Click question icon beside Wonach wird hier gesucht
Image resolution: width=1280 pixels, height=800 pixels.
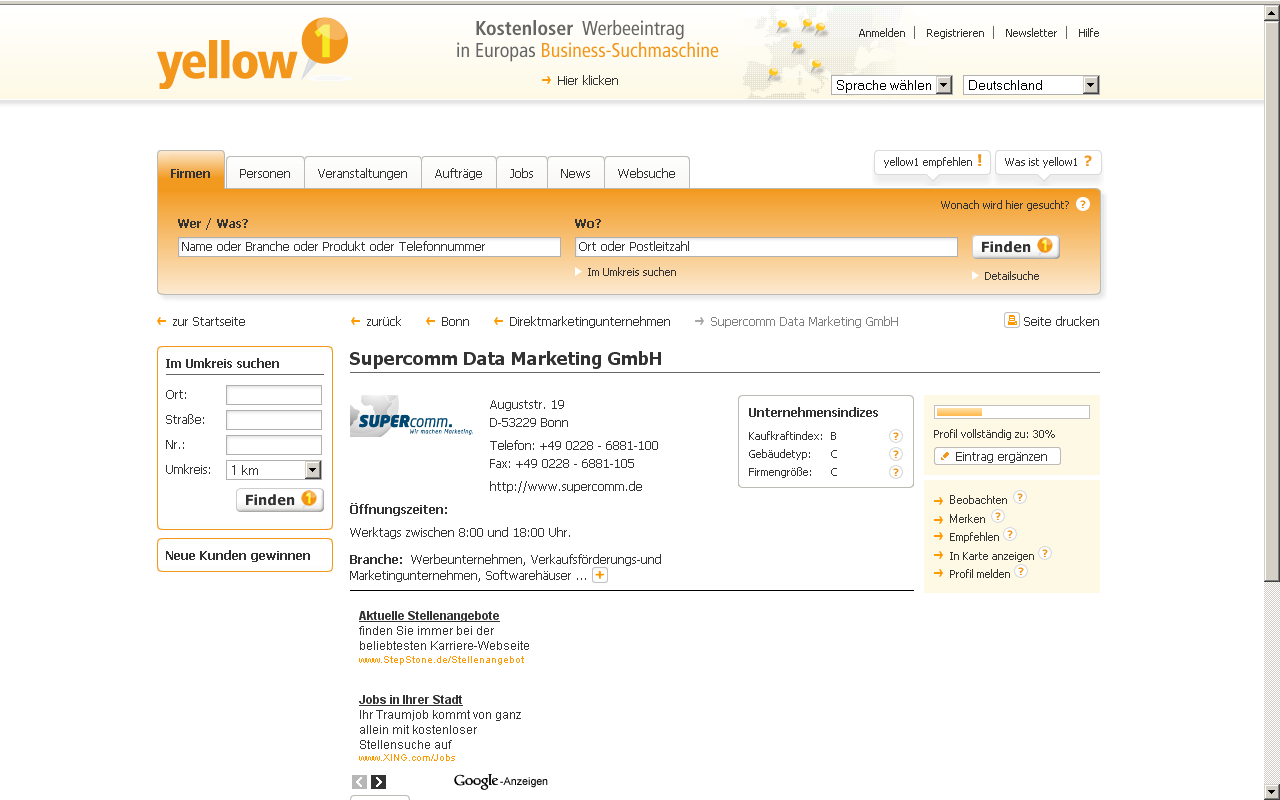[x=1083, y=204]
